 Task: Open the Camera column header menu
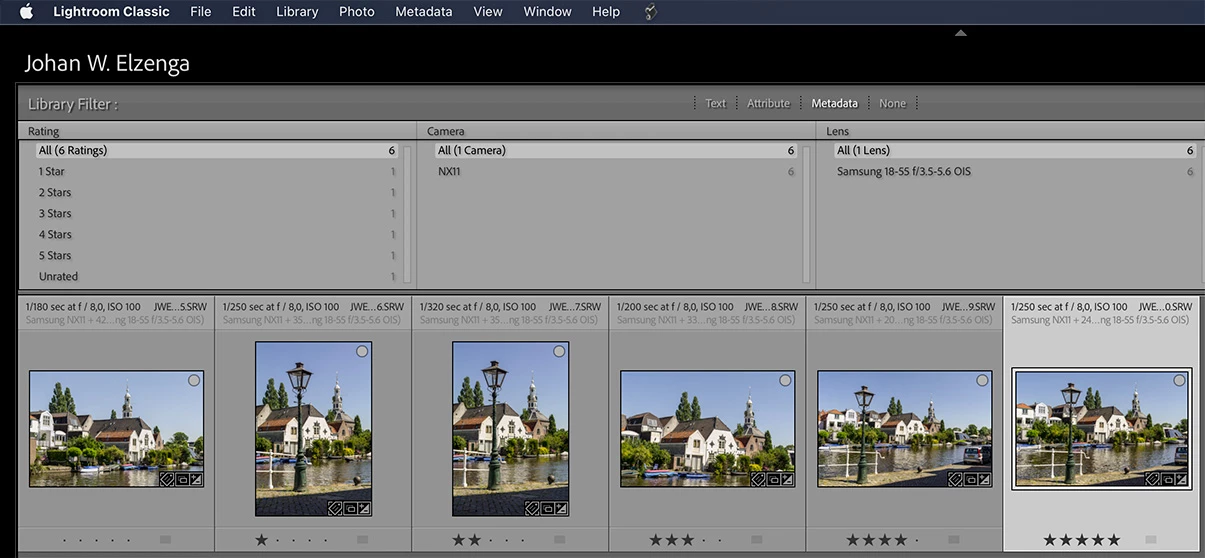445,131
